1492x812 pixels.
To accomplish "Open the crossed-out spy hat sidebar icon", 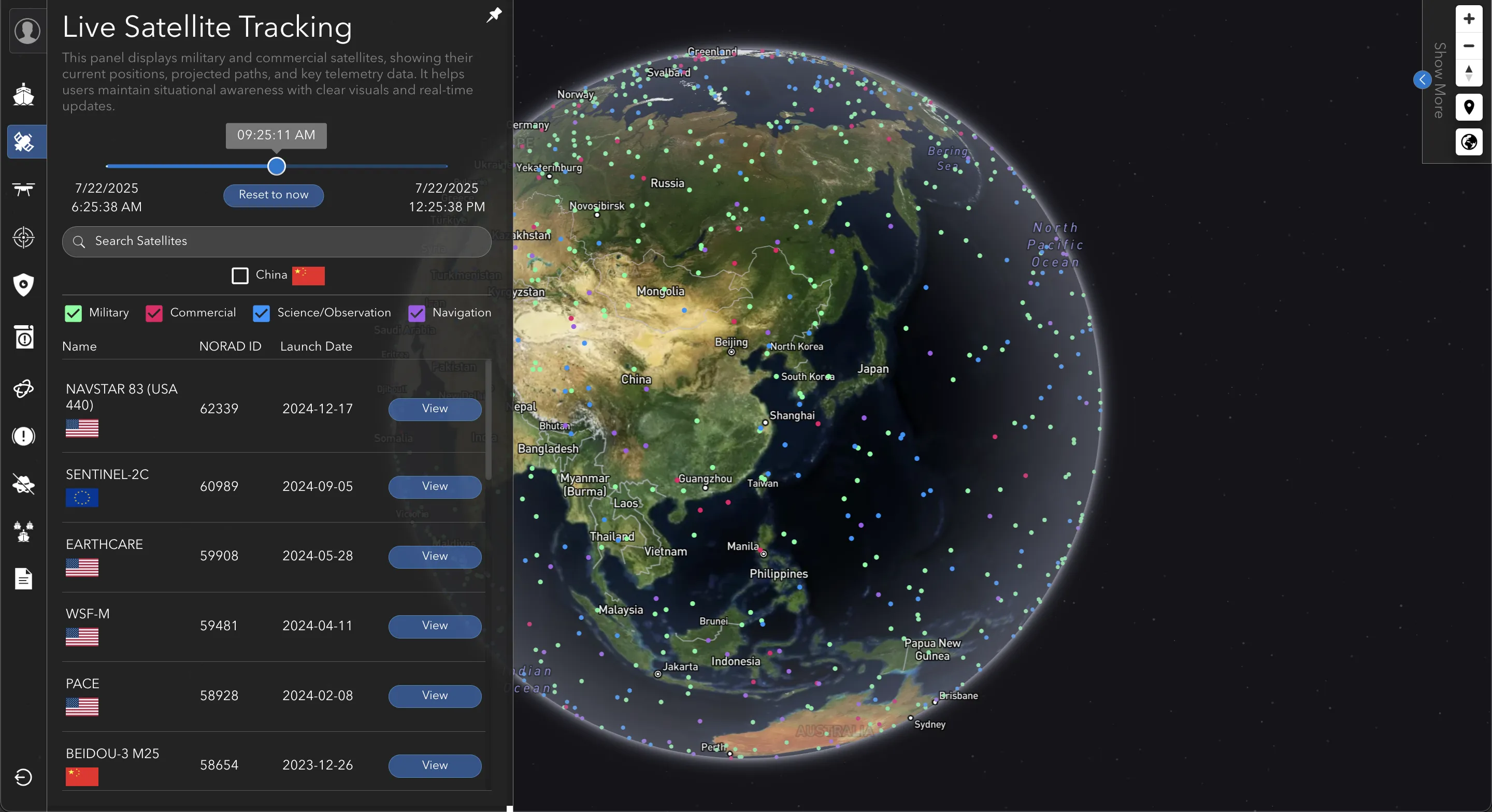I will point(24,484).
